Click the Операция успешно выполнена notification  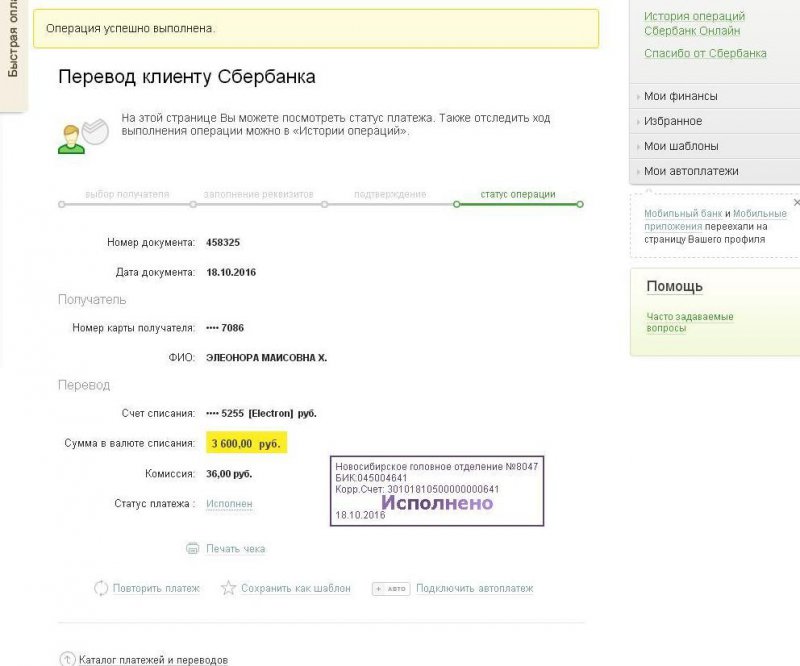[x=316, y=29]
